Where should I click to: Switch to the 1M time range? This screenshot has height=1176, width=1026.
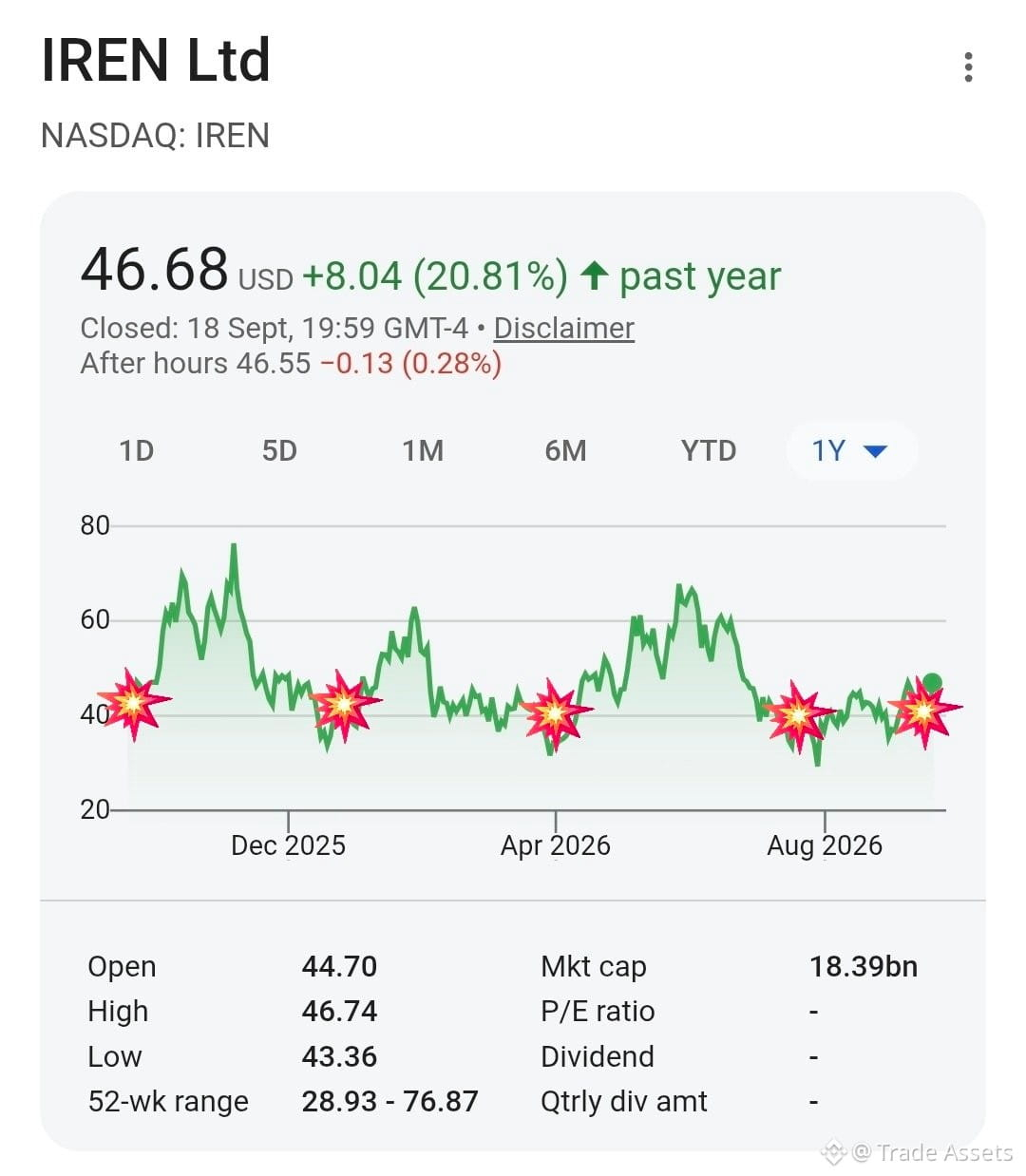pos(423,450)
